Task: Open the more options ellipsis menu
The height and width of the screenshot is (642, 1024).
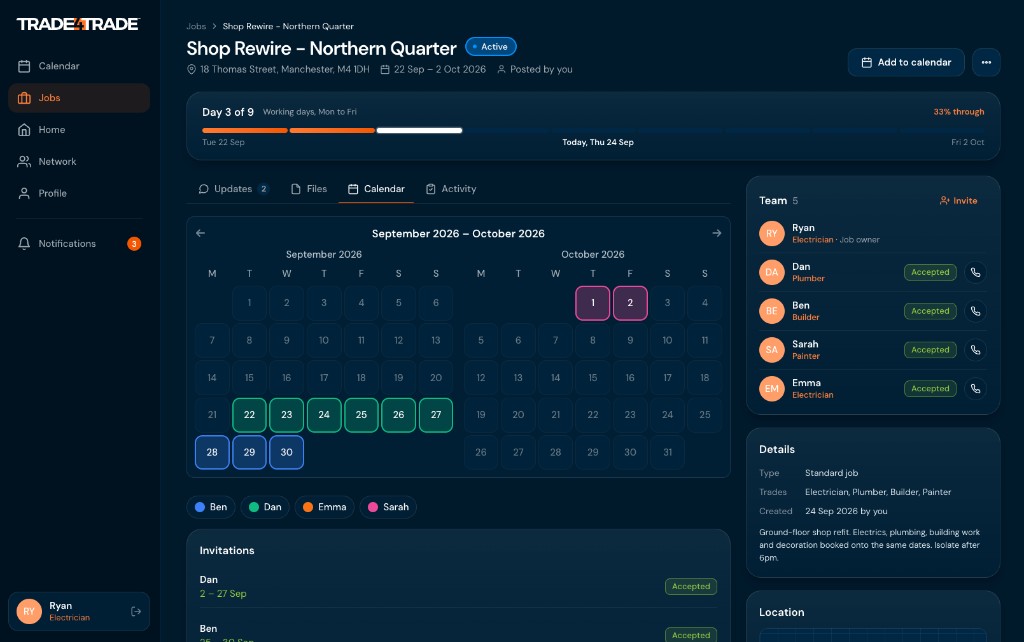Action: click(986, 63)
